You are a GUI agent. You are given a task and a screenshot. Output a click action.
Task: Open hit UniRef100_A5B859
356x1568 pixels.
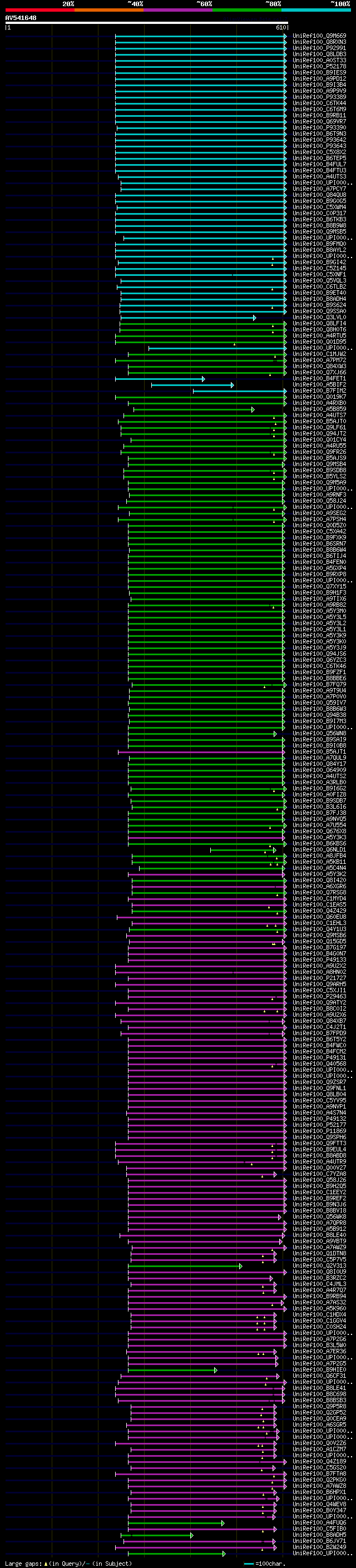(319, 409)
